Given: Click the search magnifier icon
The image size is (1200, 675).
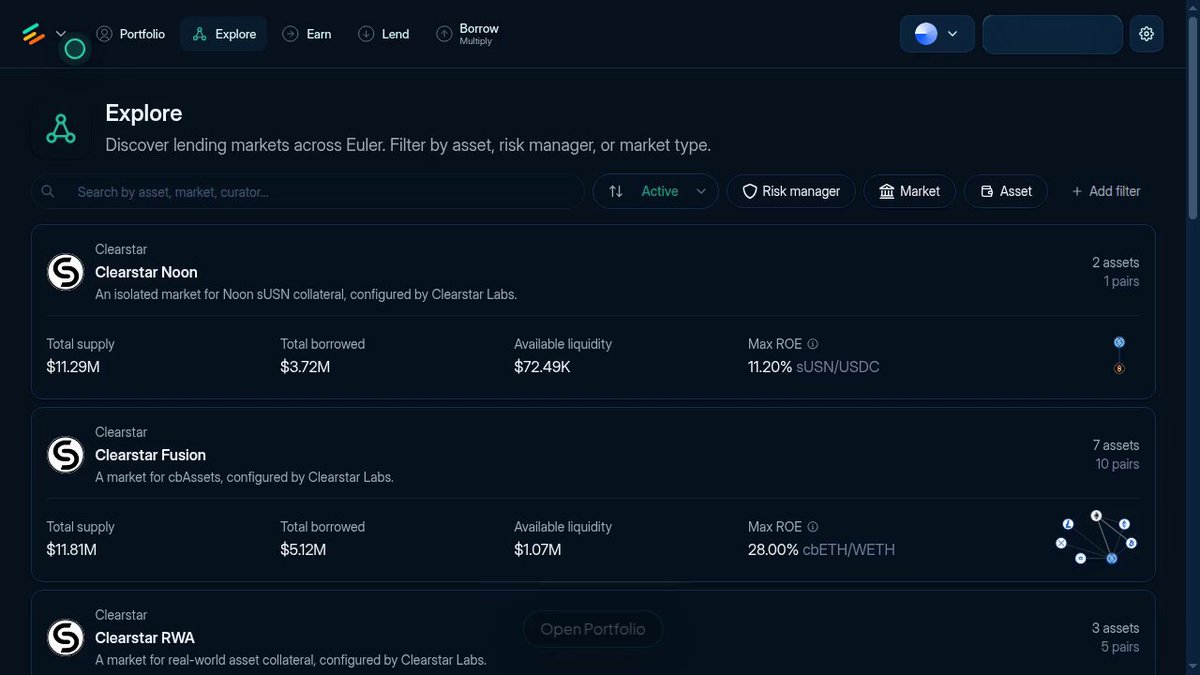Looking at the screenshot, I should coord(48,191).
